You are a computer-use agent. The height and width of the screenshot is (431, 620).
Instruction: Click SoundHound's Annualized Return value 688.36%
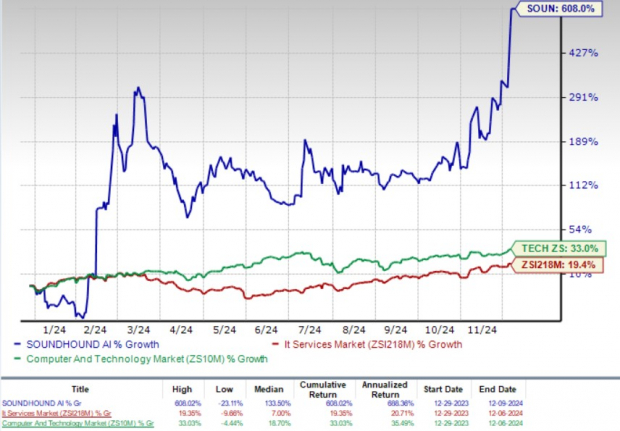[401, 404]
